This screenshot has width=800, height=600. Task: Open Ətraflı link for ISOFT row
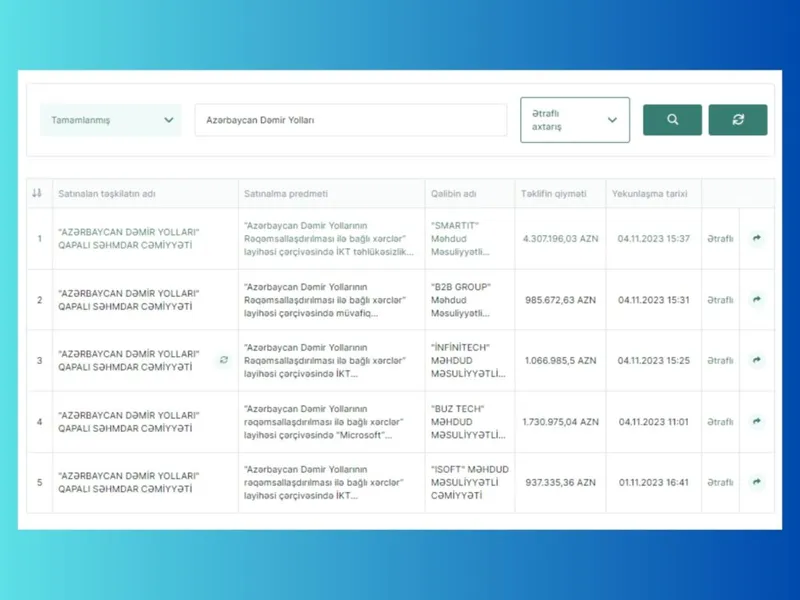point(720,482)
